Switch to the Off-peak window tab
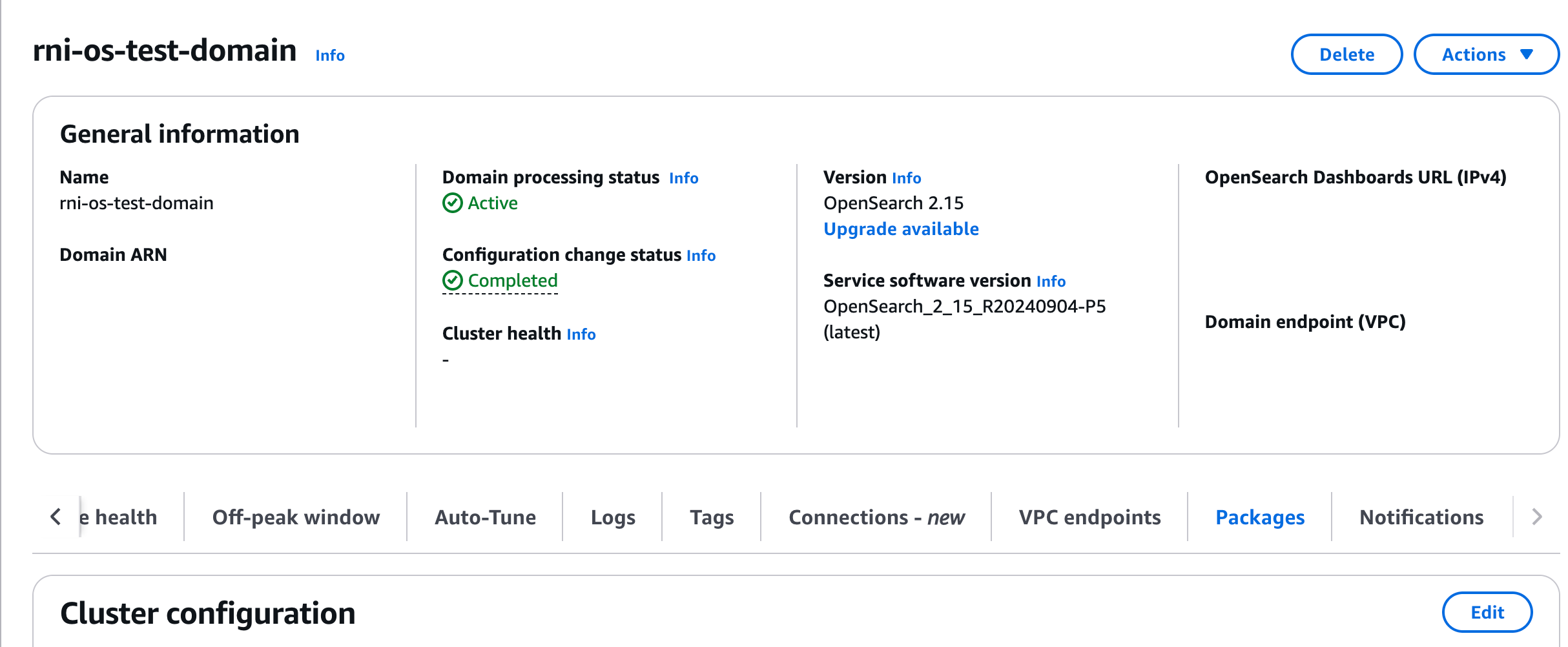1568x647 pixels. (296, 517)
